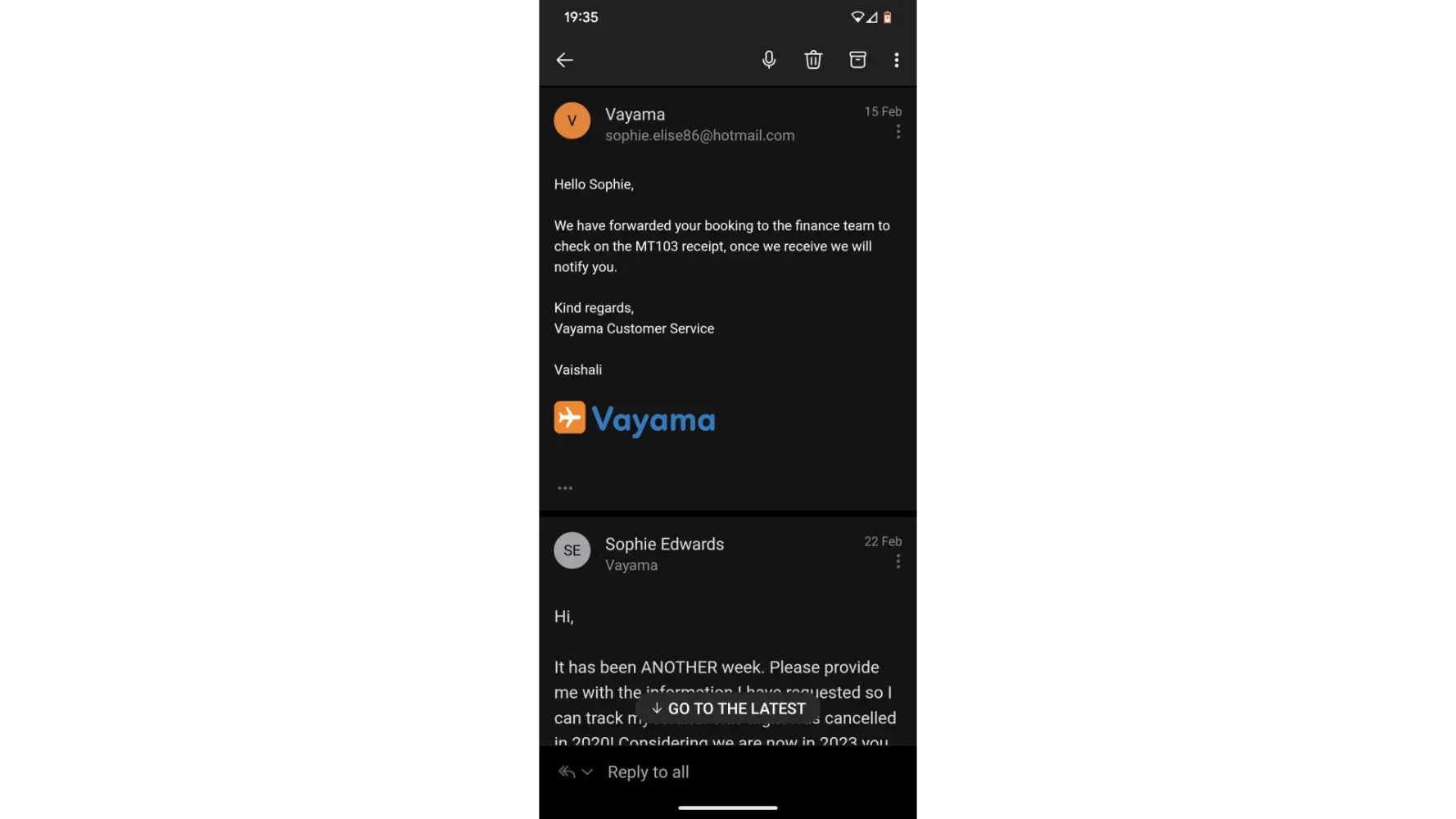Open message options for Sophie Edwards email

(898, 561)
